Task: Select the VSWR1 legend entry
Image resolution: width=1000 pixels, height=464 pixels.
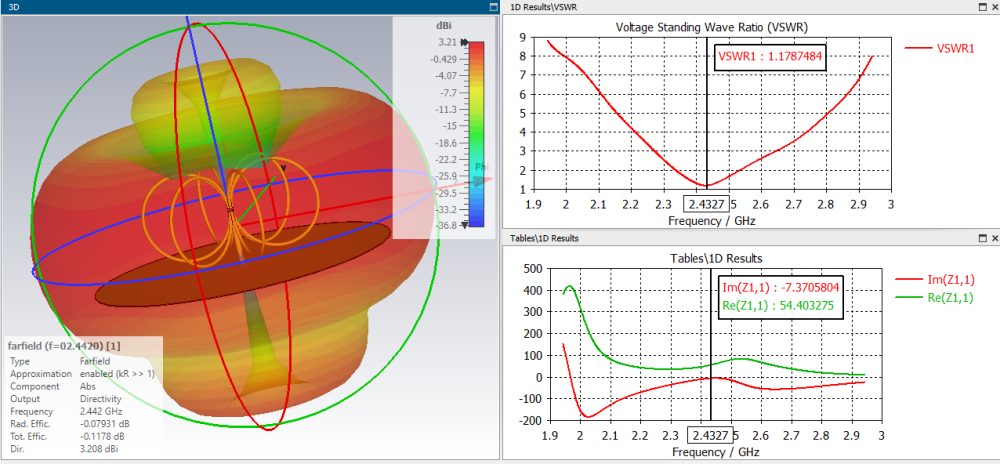Action: pos(940,48)
